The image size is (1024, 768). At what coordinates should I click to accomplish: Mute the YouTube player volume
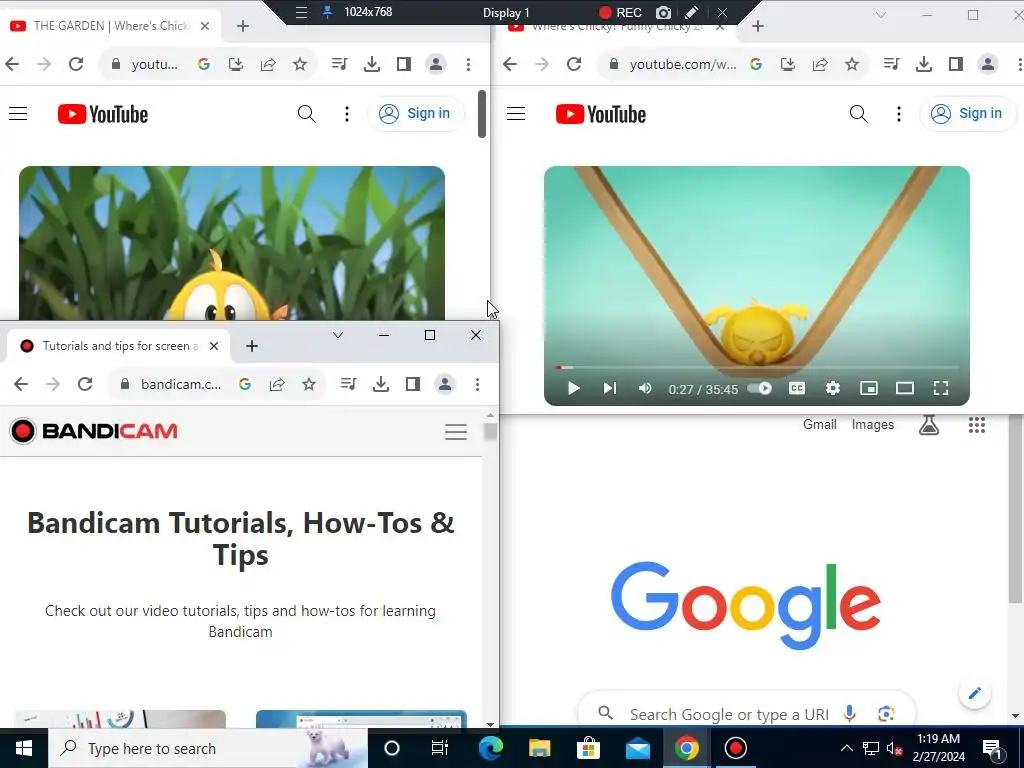(x=645, y=389)
